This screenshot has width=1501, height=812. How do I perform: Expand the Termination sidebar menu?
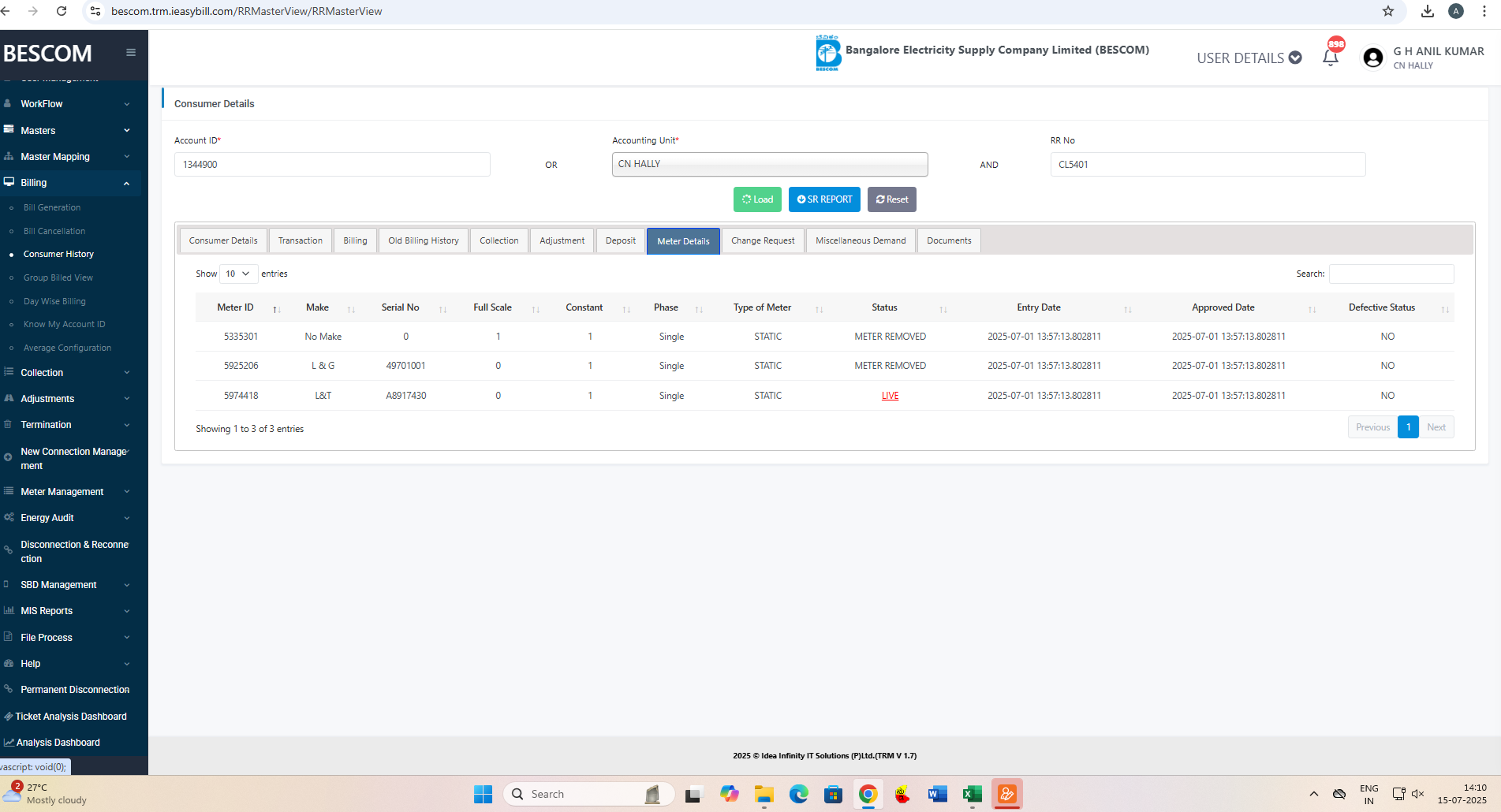pos(71,425)
